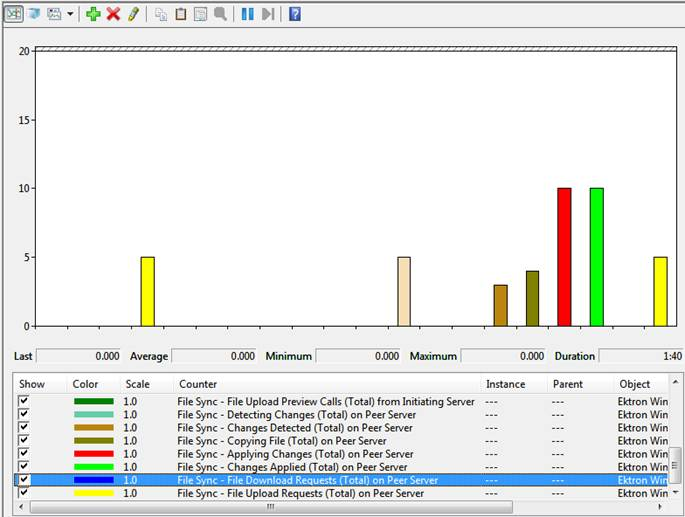685x517 pixels.
Task: Click bright green swatch of Changes Applied row
Action: [x=94, y=467]
